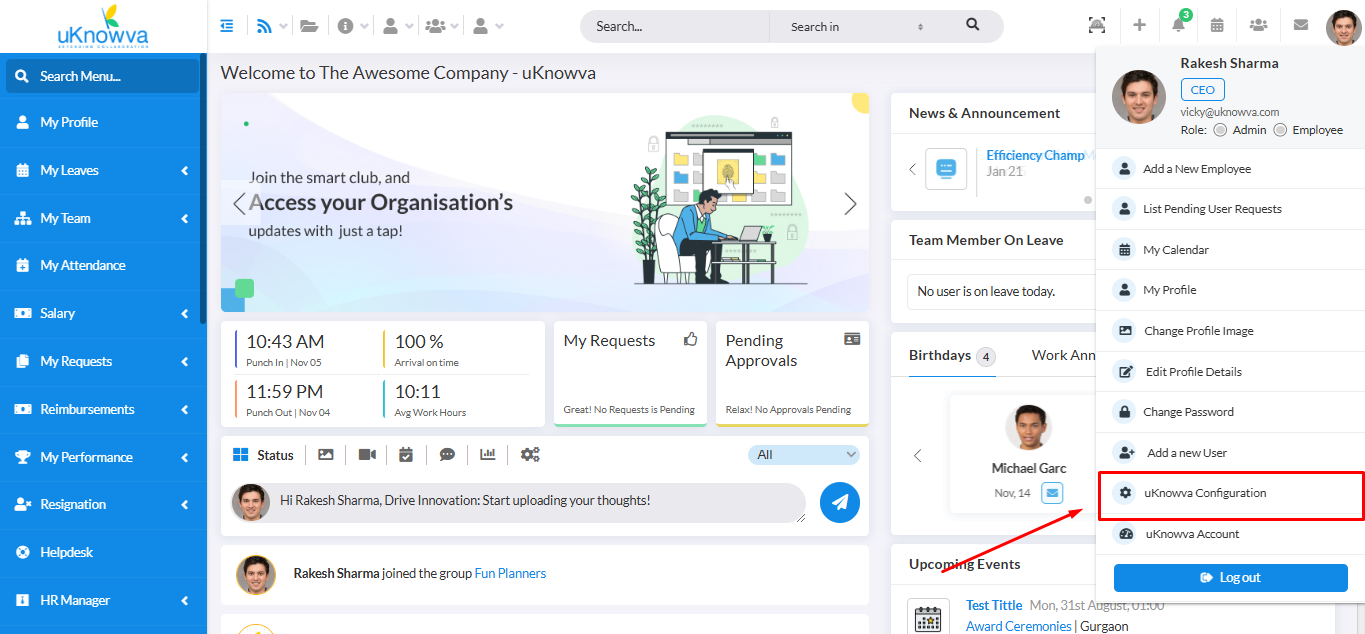Click ID card icon on Pending Approvals card
Image resolution: width=1365 pixels, height=634 pixels.
852,339
